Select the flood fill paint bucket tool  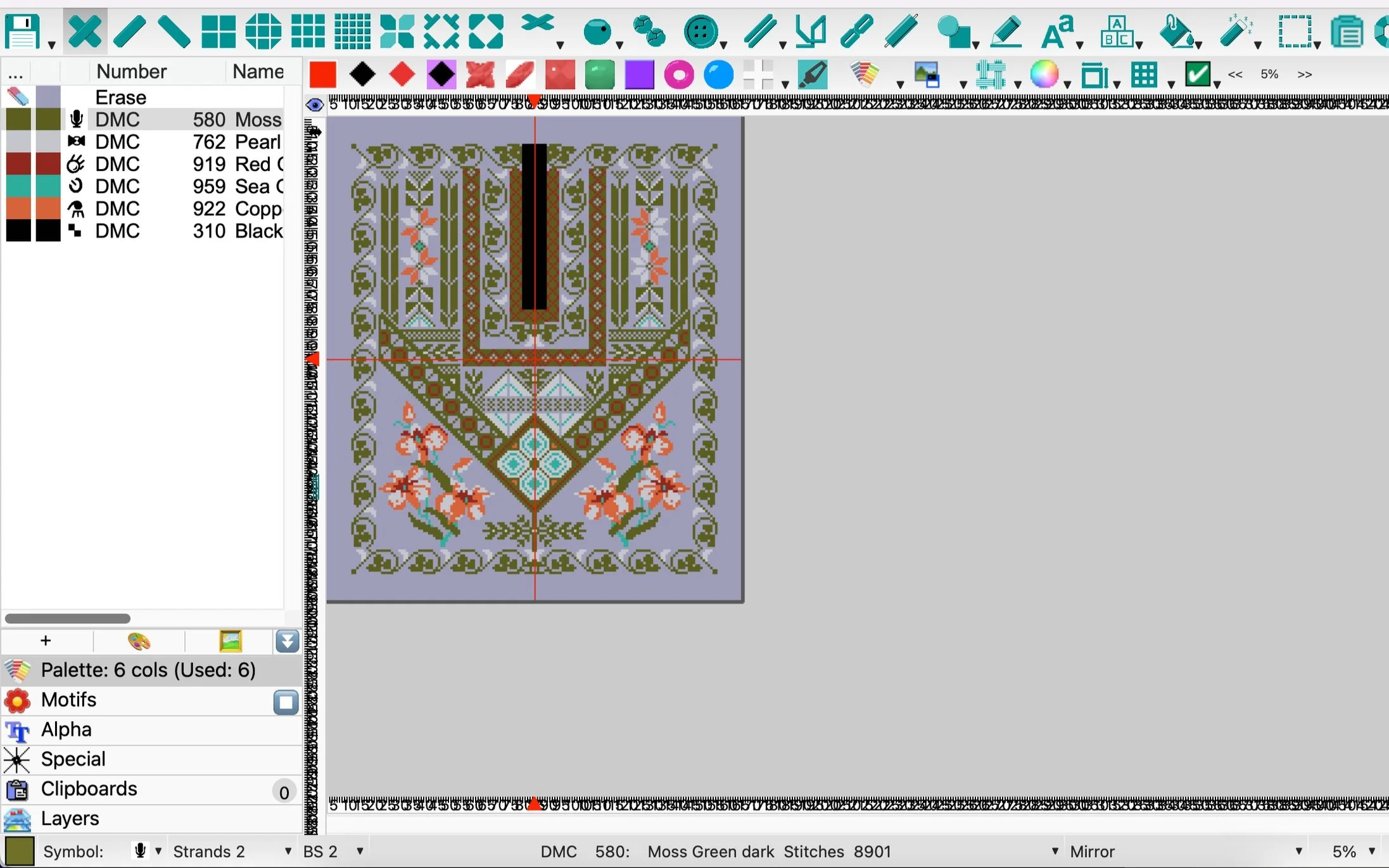tap(1178, 30)
